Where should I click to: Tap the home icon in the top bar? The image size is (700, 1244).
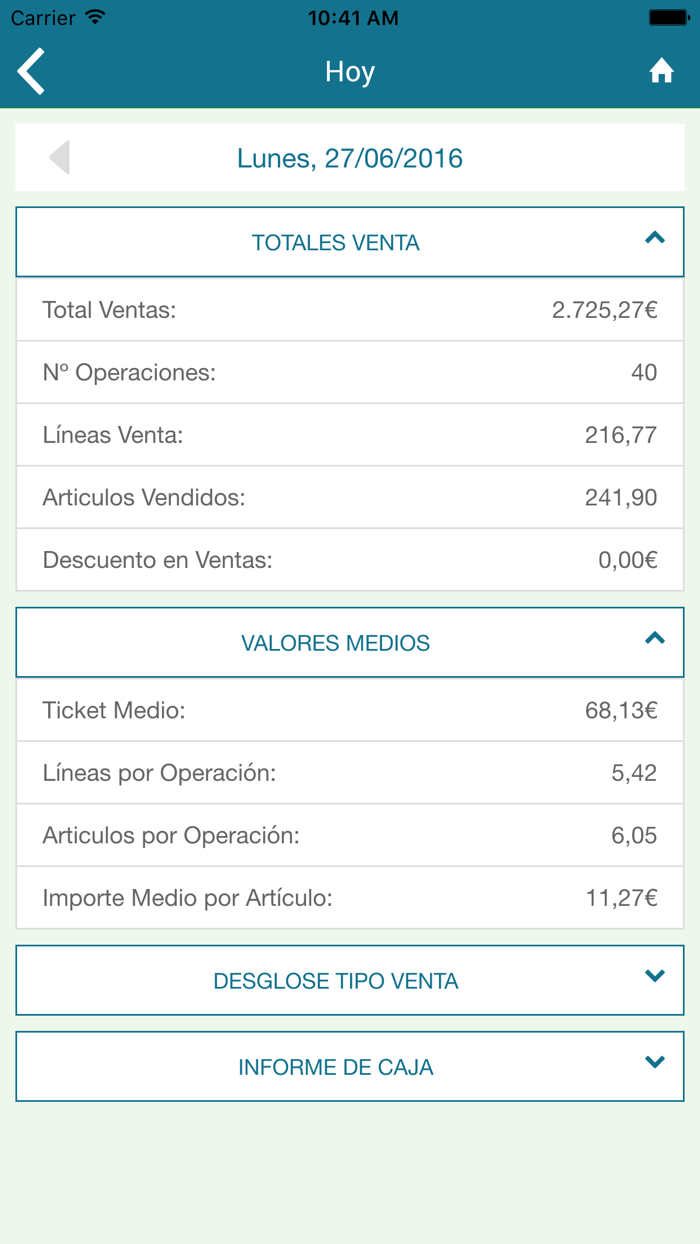coord(662,71)
